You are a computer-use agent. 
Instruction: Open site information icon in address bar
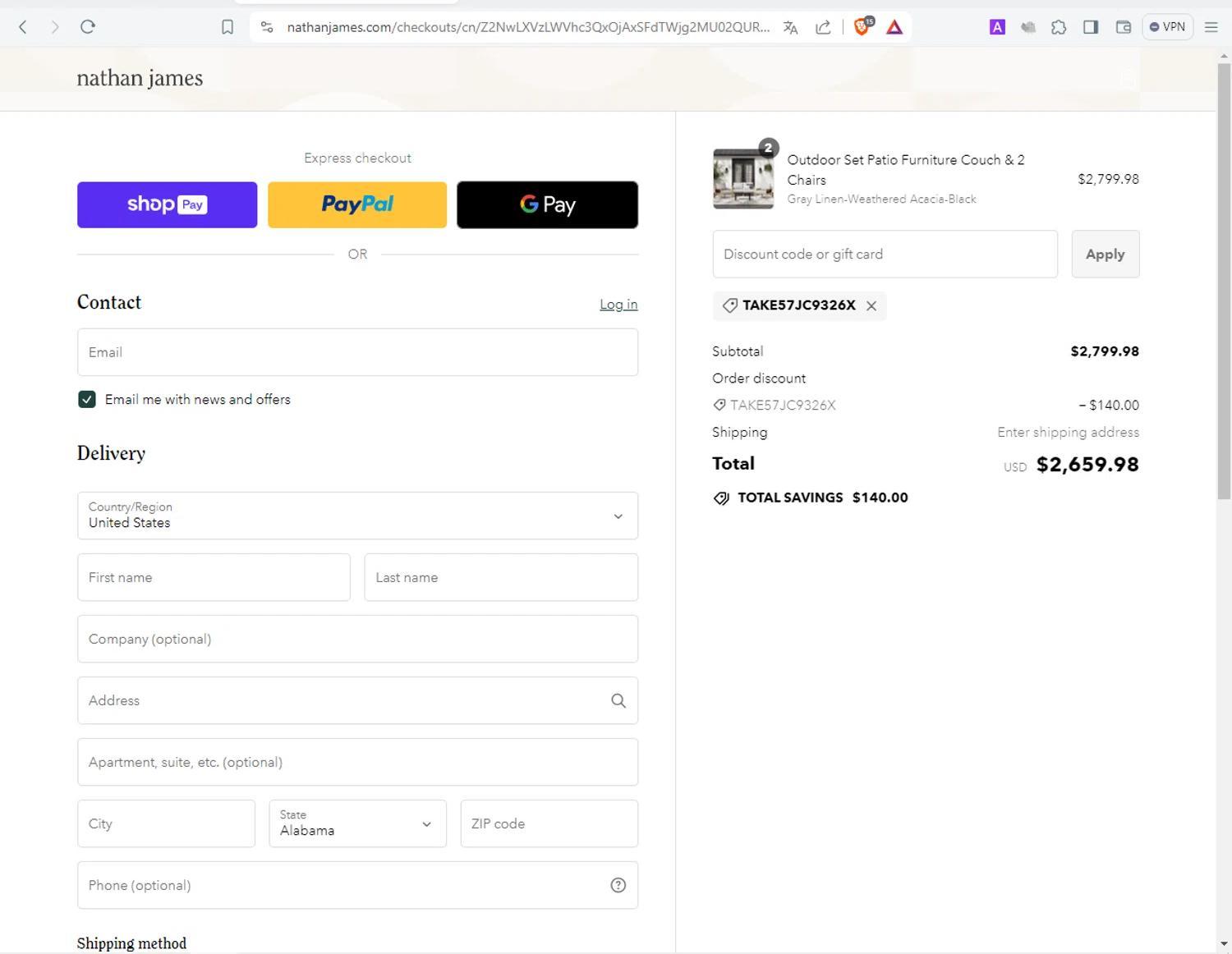tap(267, 27)
